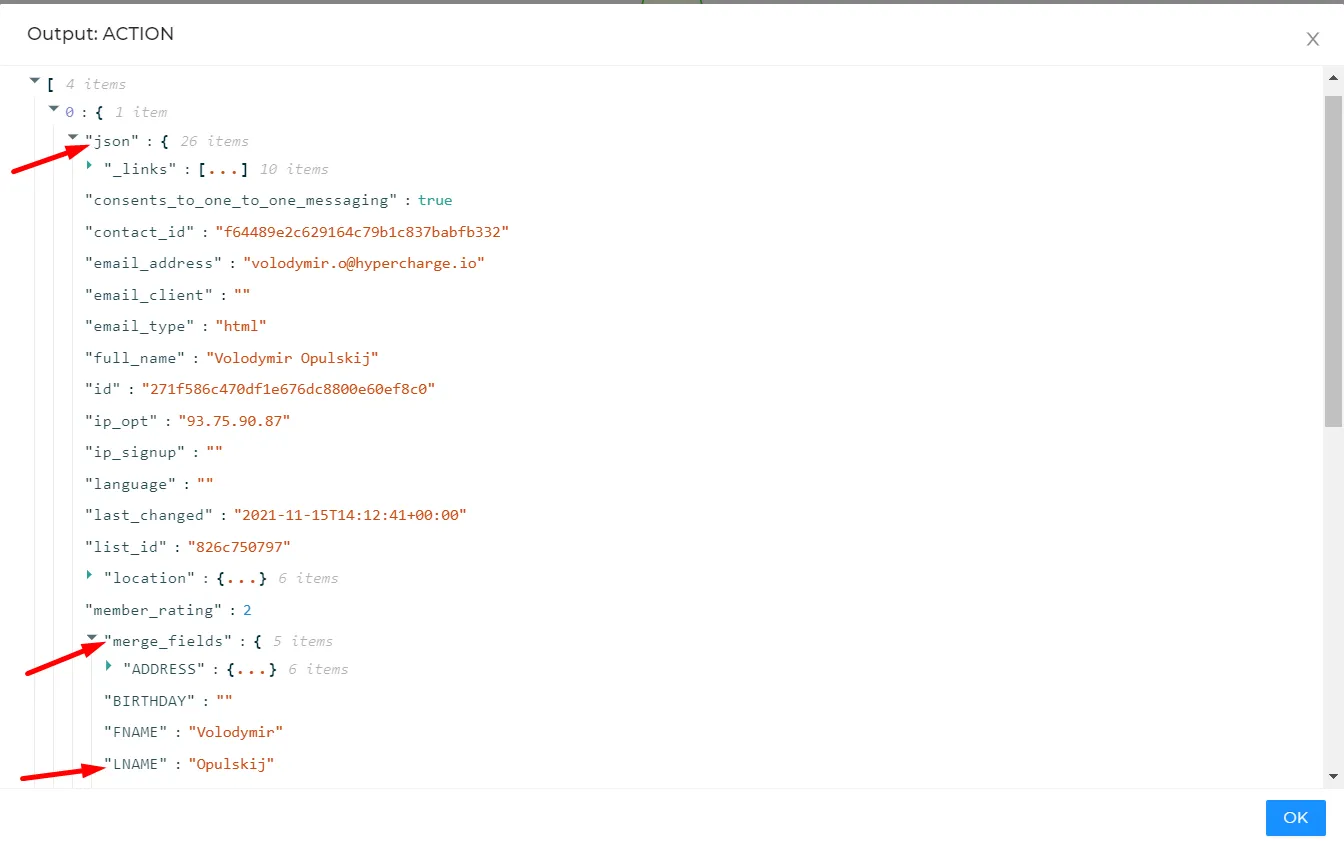Expand the "_links" array
Viewport: 1344px width, 846px height.
[90, 166]
